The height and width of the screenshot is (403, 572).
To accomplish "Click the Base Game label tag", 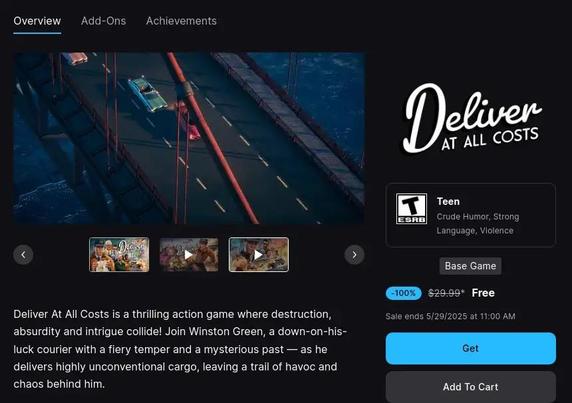I will pos(471,266).
